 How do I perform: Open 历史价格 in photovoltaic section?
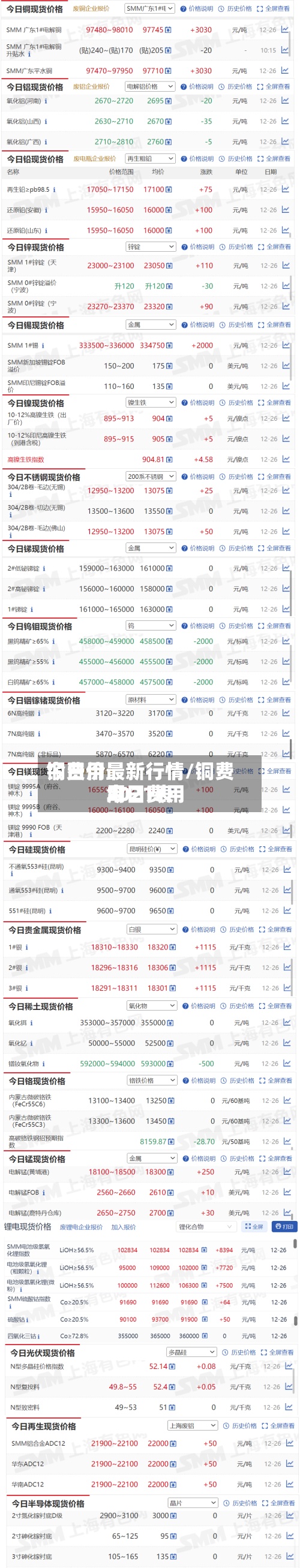pyautogui.click(x=239, y=1352)
